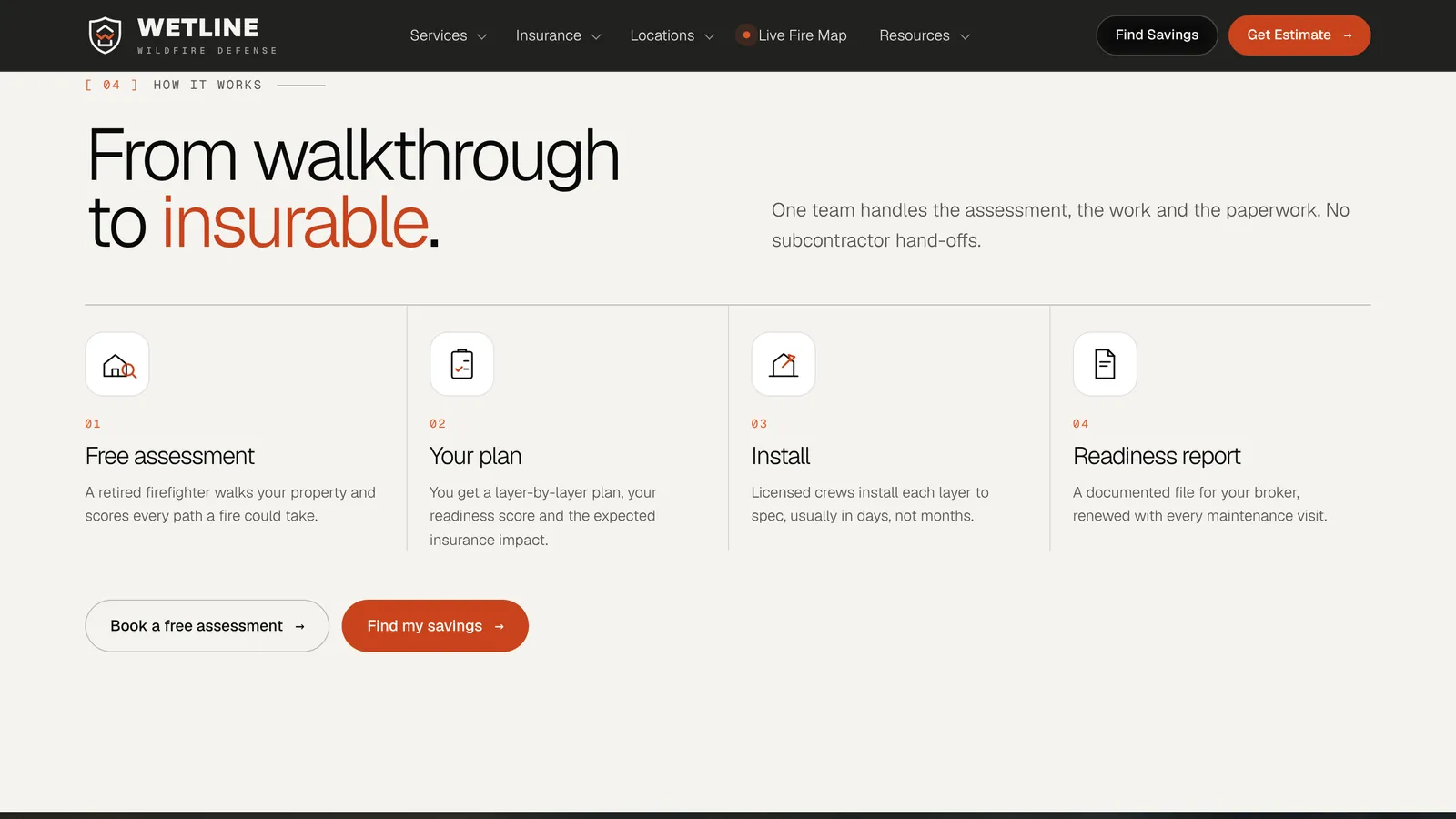
Task: Click the [ 04 ] section marker
Action: click(111, 85)
